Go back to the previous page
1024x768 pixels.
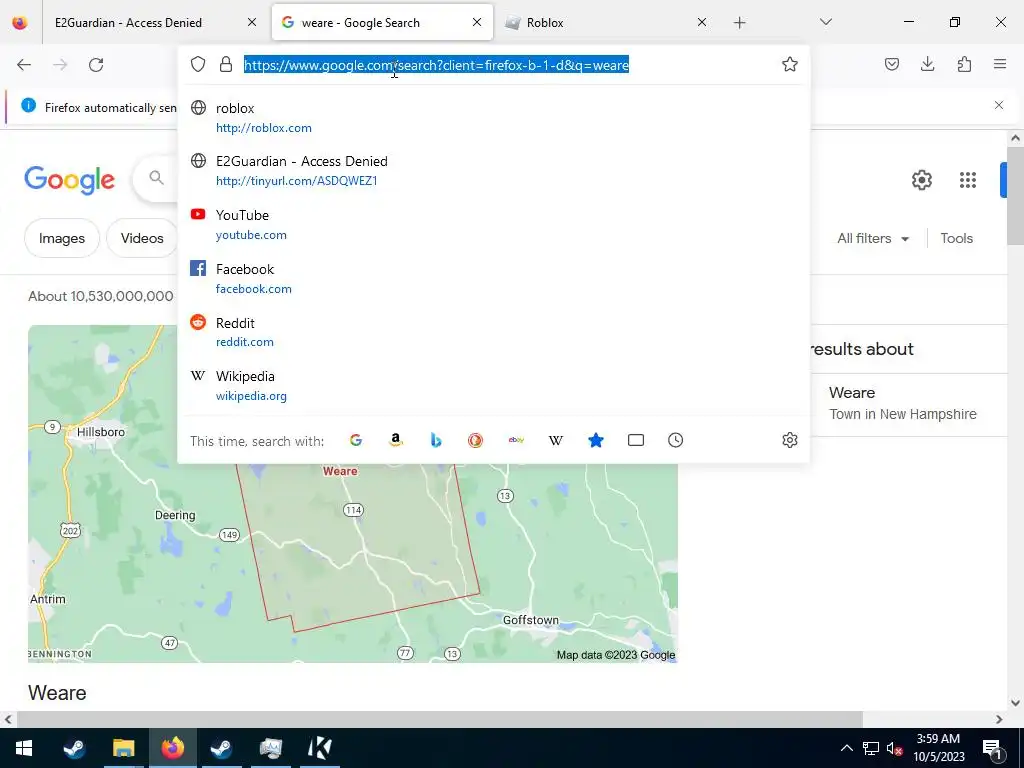24,65
